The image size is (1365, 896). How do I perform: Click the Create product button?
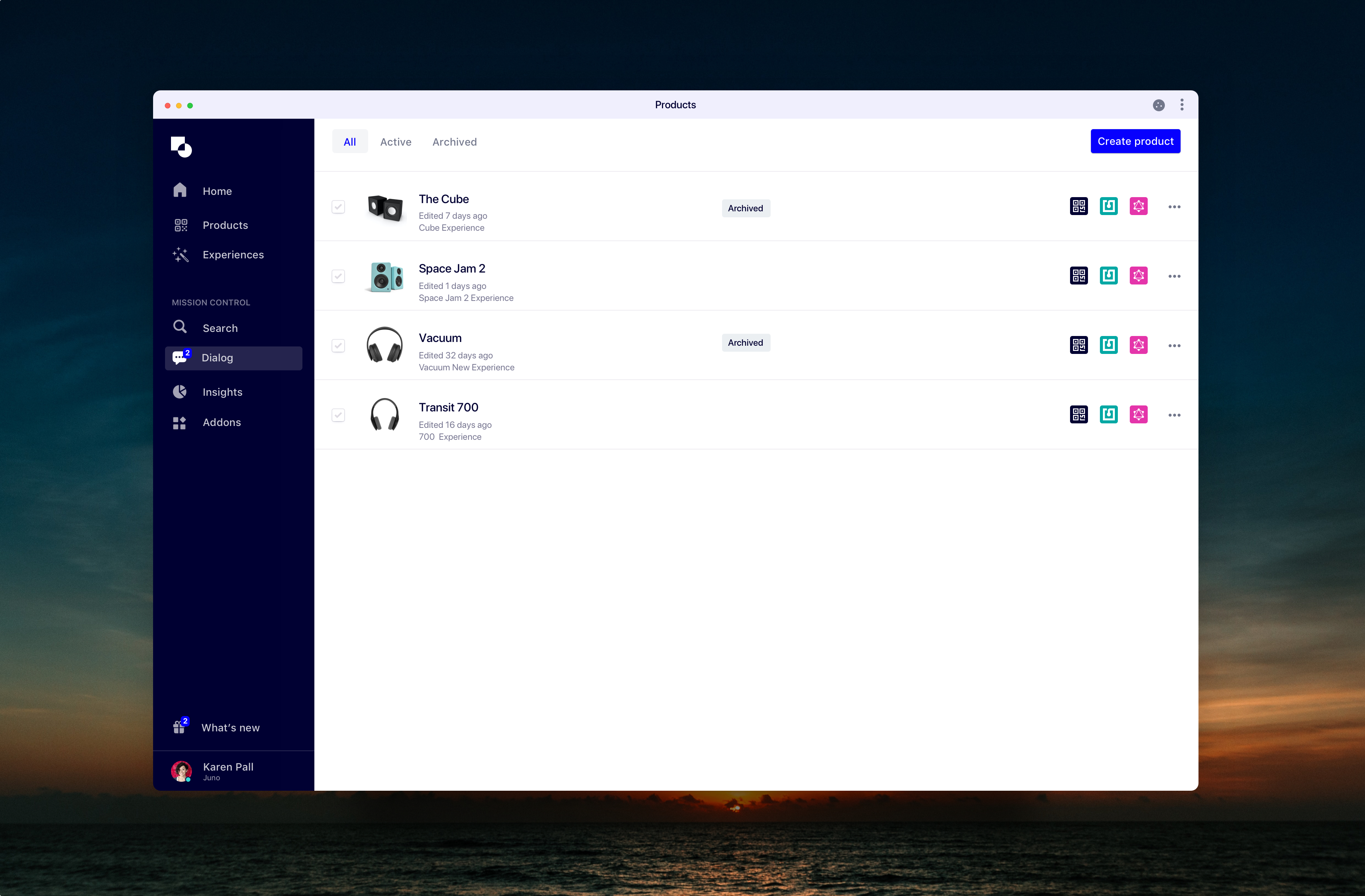(1135, 141)
